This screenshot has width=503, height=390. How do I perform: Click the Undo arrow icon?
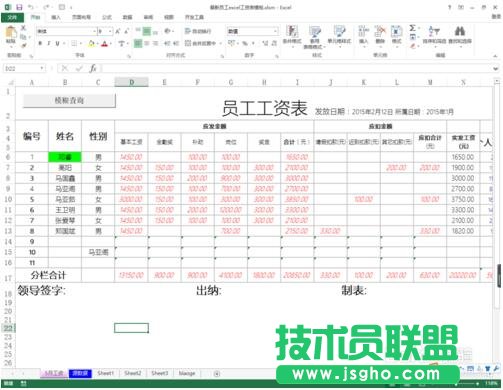[x=31, y=7]
